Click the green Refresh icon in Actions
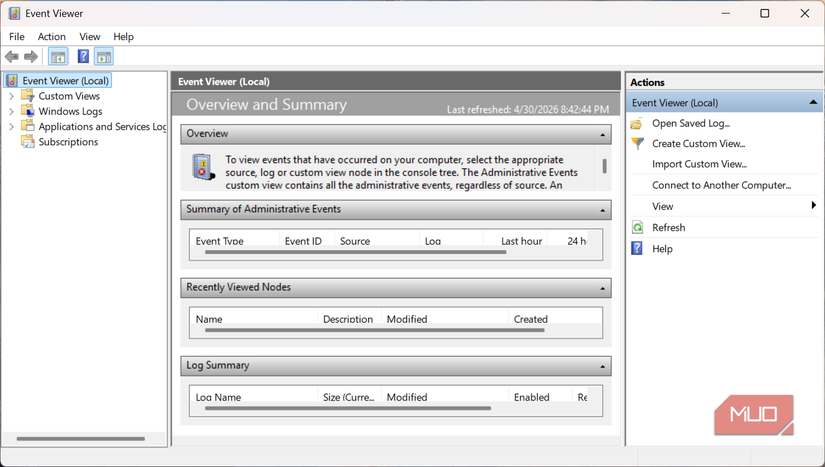The image size is (825, 467). [x=637, y=227]
